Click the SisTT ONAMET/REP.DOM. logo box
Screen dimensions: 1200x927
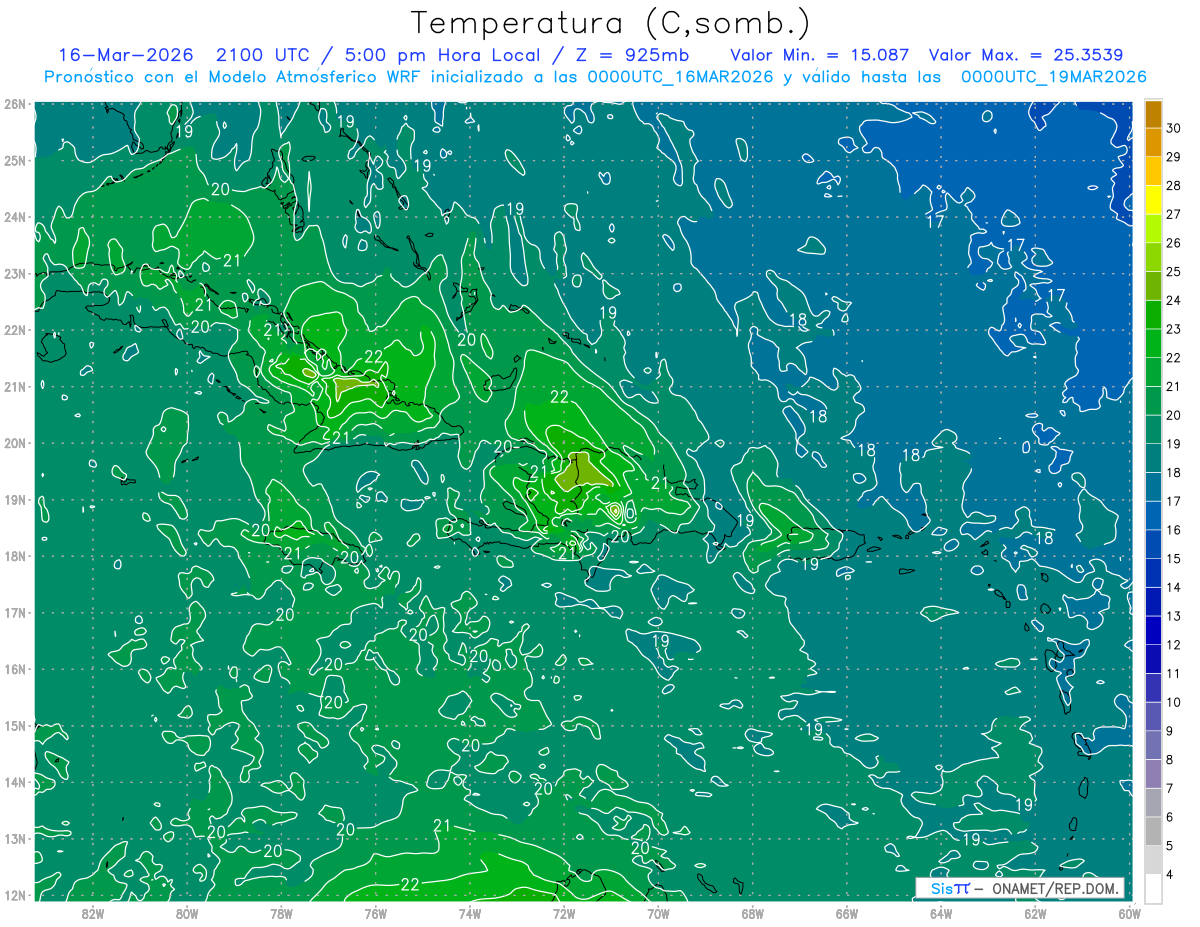tap(1020, 888)
